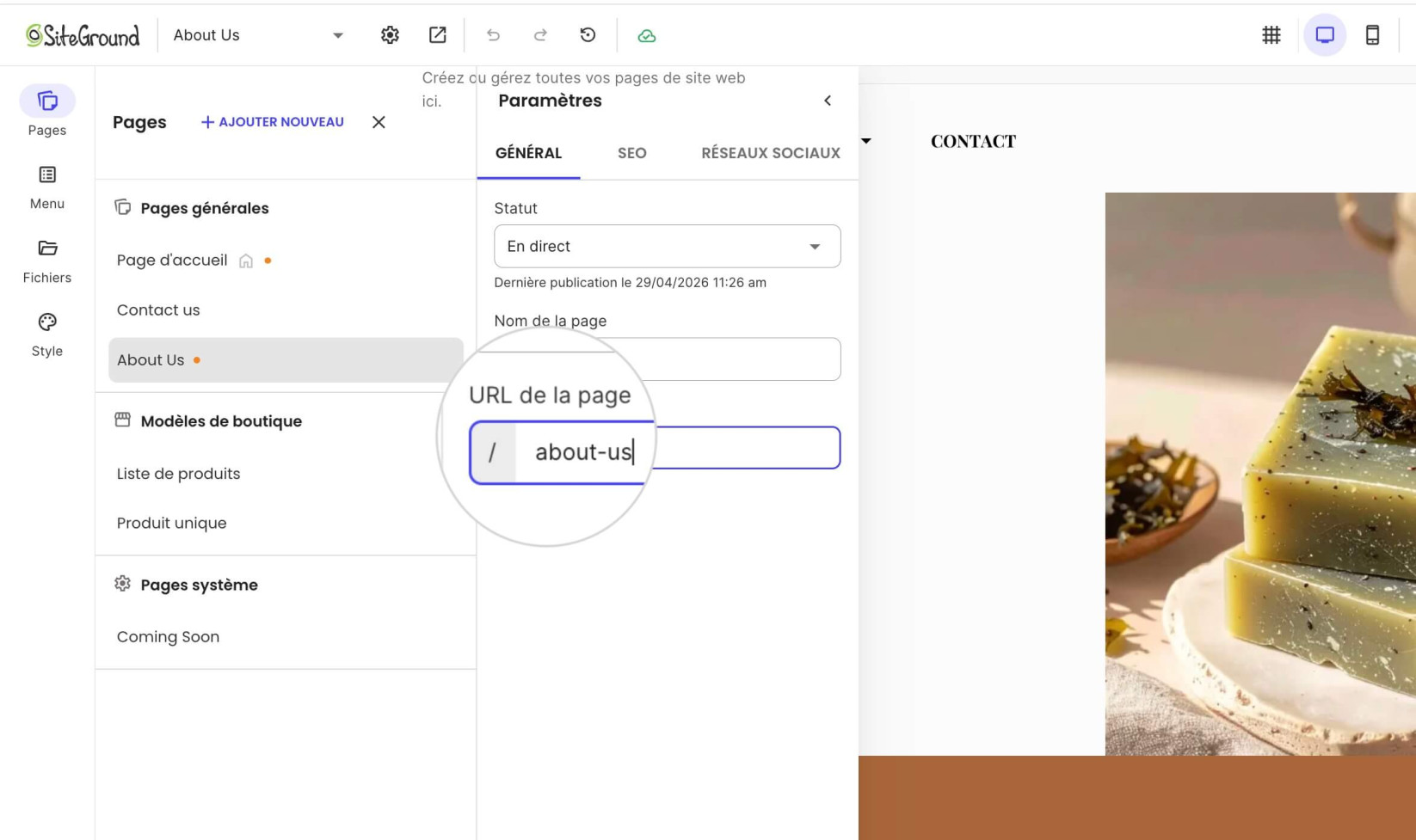
Task: Click the soap image in preview
Action: pos(1260,474)
